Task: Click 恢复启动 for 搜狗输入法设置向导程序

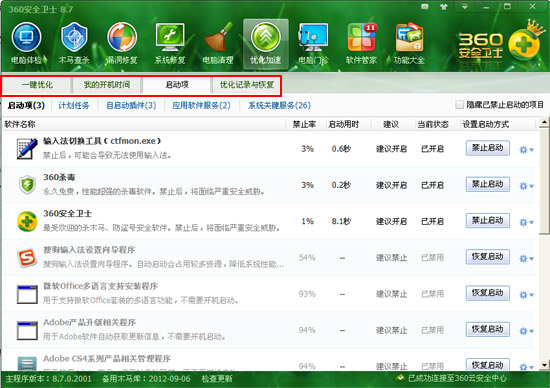Action: (x=488, y=257)
